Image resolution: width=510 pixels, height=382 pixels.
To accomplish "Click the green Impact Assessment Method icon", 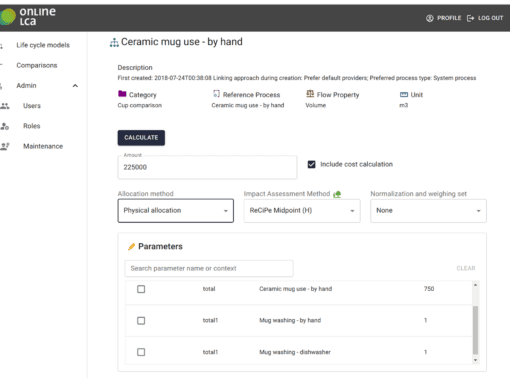I will [337, 194].
